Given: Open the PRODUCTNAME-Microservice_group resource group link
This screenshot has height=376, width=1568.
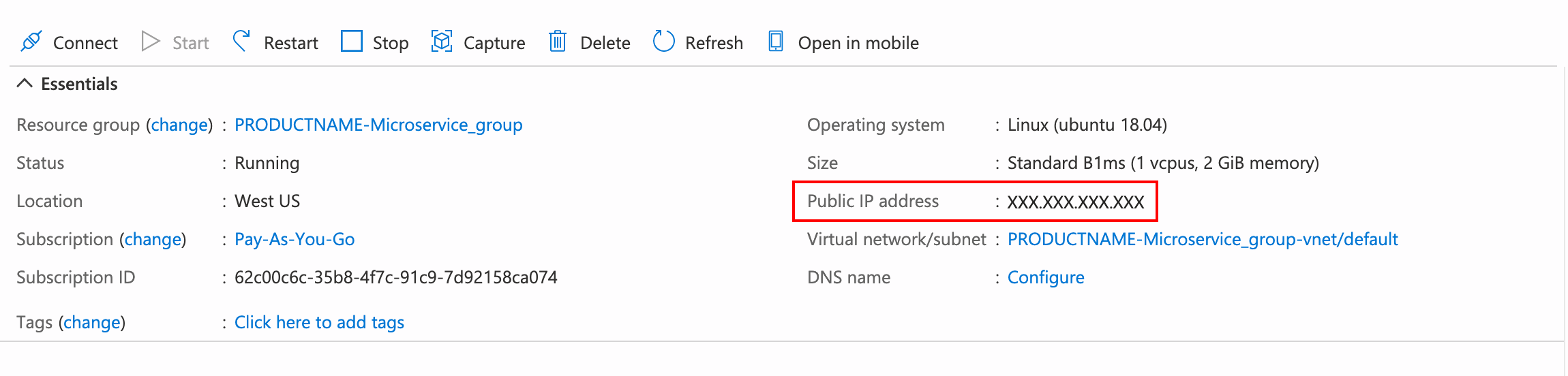Looking at the screenshot, I should (x=378, y=125).
